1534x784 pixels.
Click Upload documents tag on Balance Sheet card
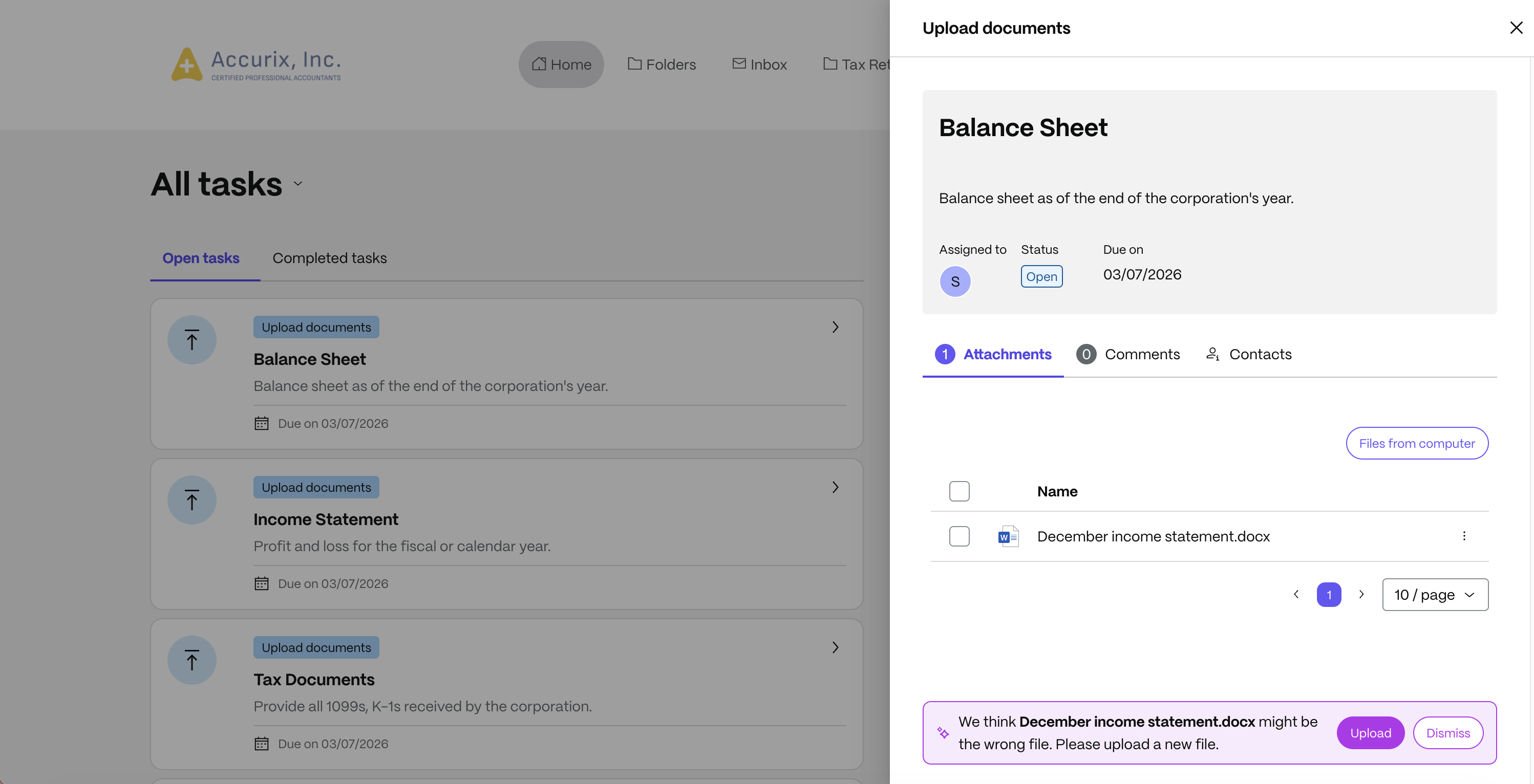click(316, 327)
